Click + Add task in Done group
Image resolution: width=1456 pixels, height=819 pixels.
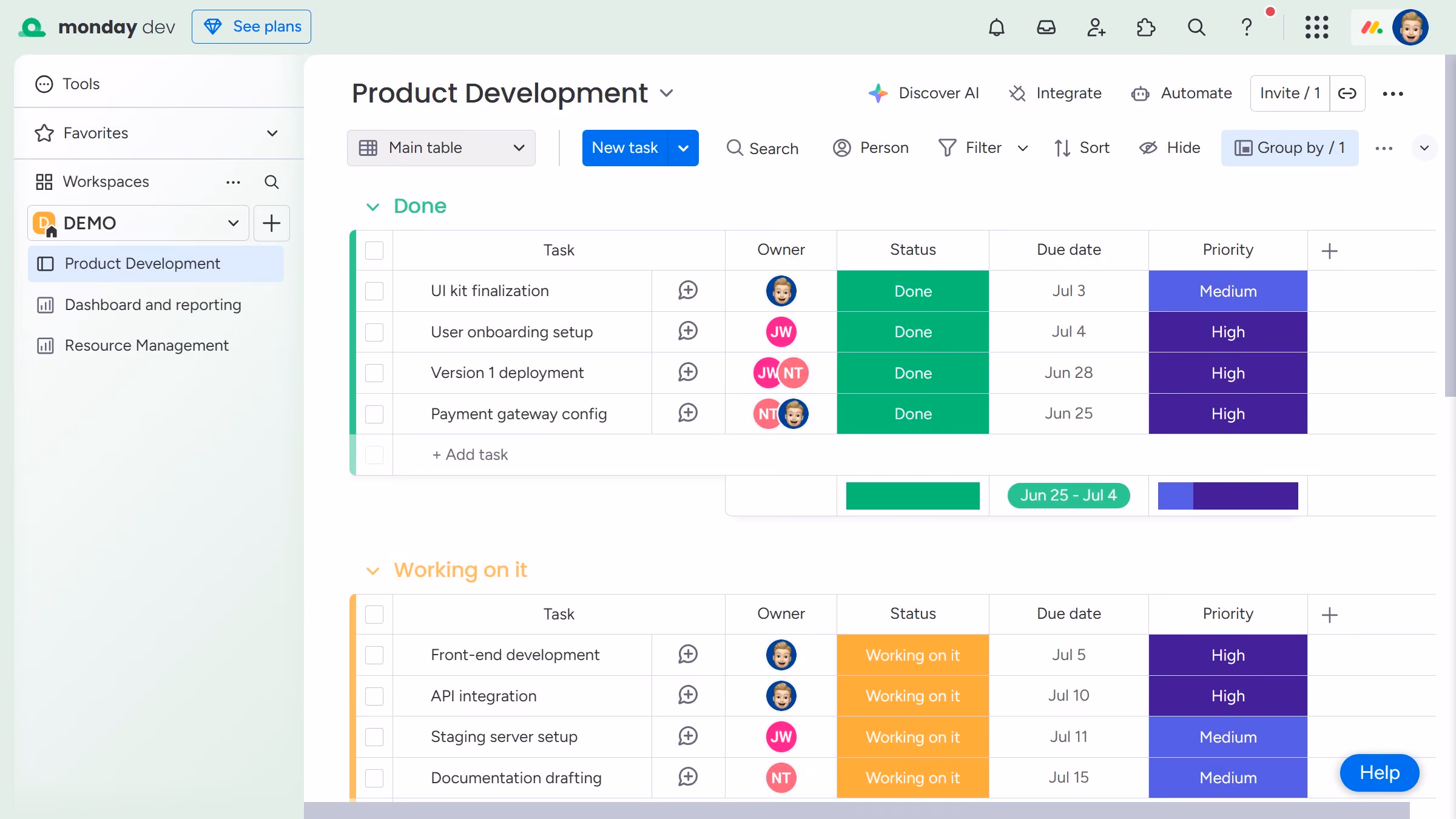point(470,454)
